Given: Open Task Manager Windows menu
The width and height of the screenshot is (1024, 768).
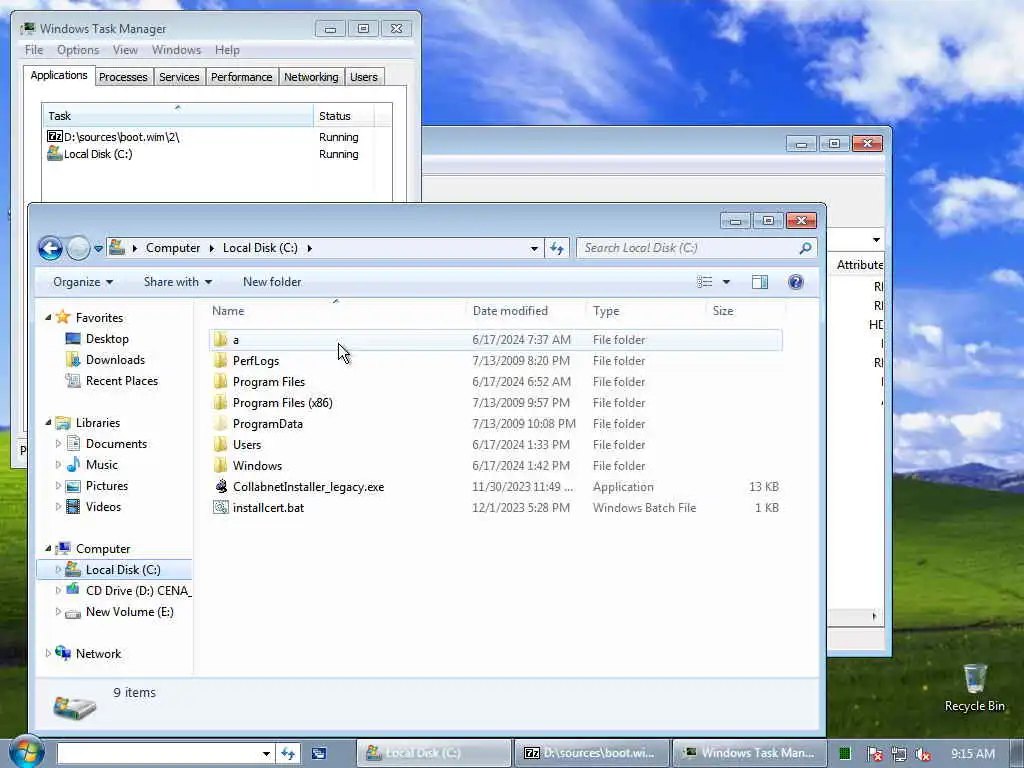Looking at the screenshot, I should tap(176, 50).
